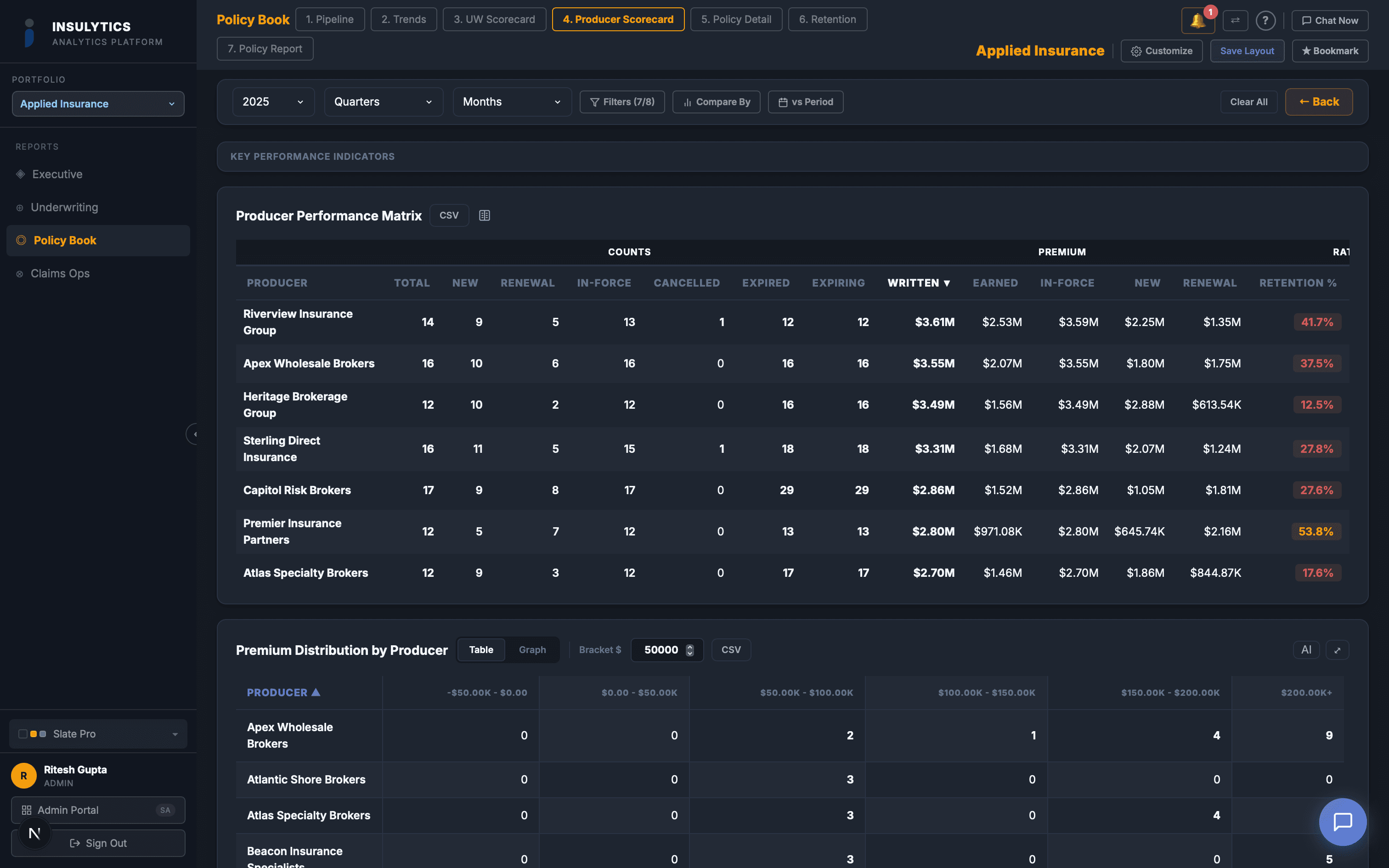Switch to Graph view in Premium Distribution

(532, 650)
